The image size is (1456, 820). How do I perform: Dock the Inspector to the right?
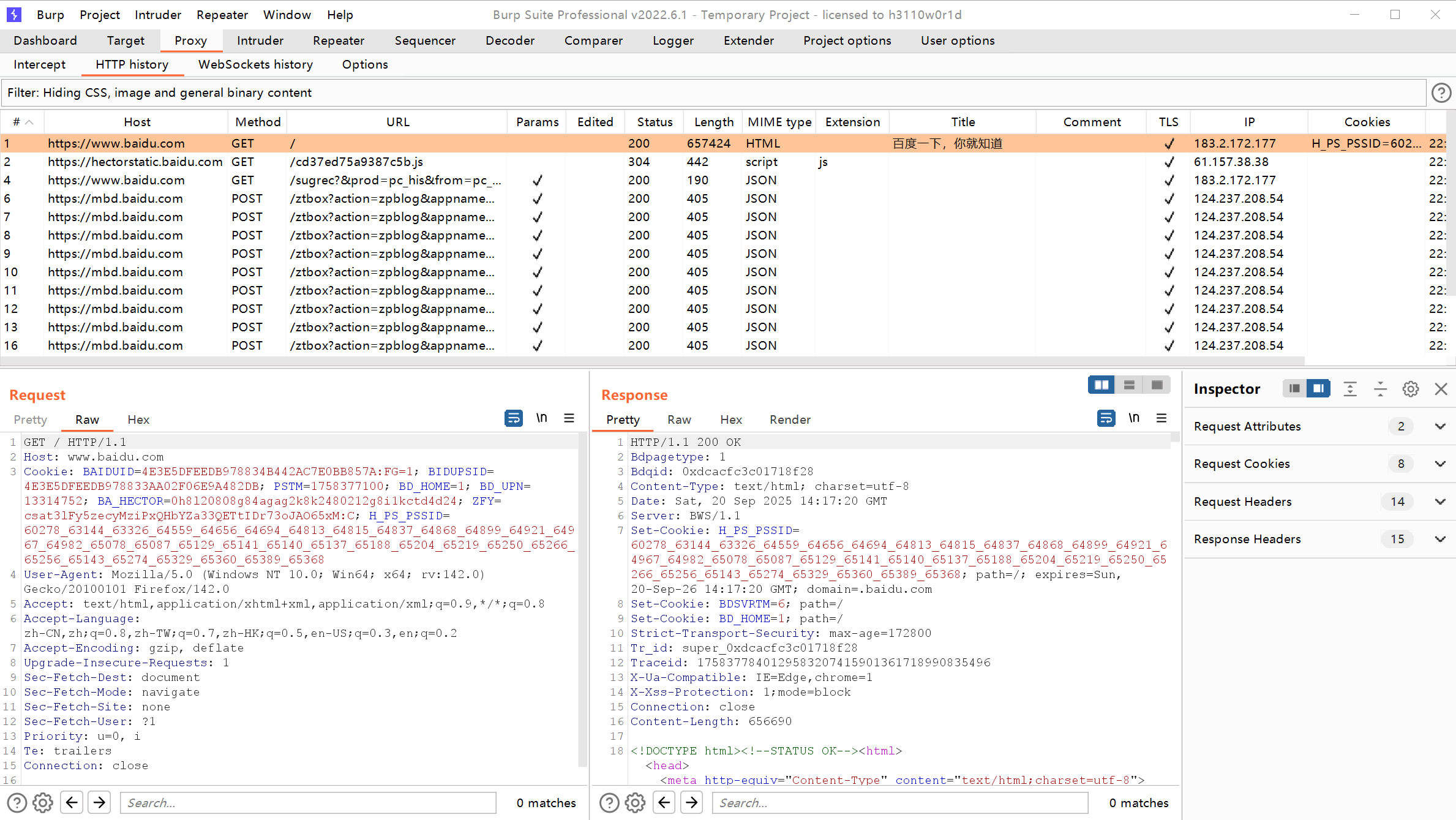[1318, 388]
